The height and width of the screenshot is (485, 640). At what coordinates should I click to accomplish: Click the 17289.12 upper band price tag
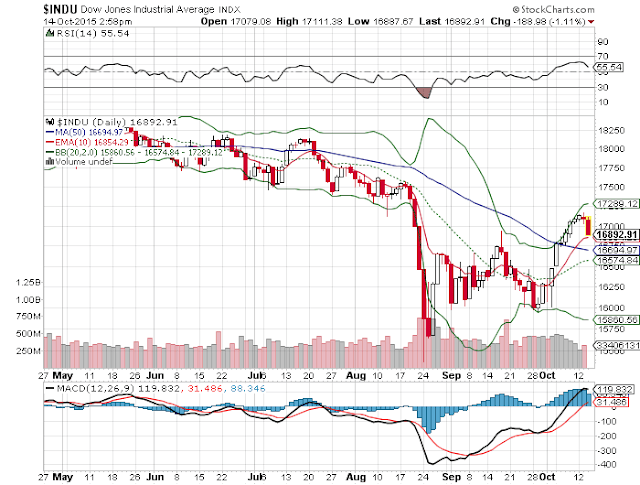(616, 204)
